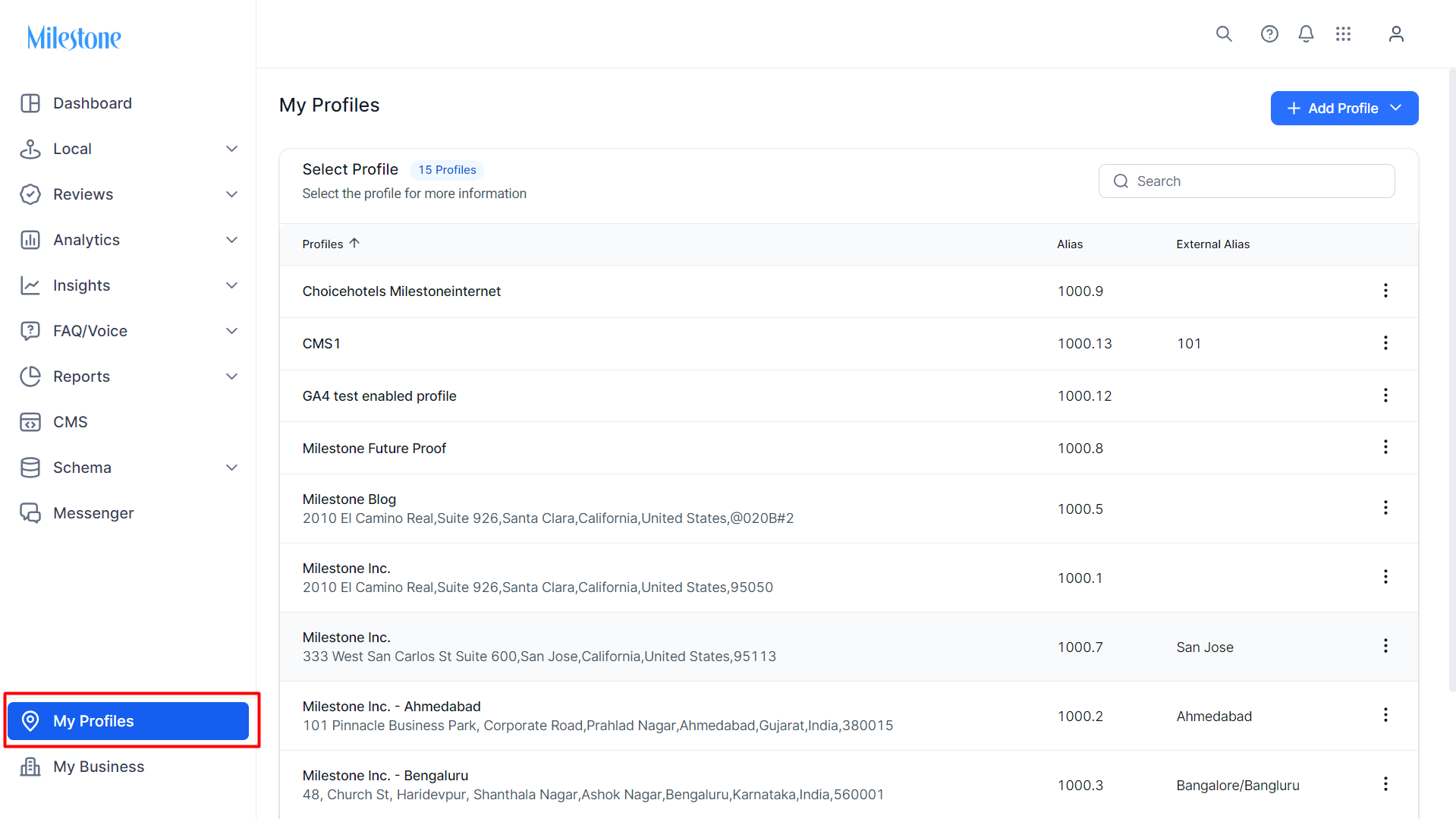Click the Messenger chat bubbles icon
The width and height of the screenshot is (1456, 819).
[x=30, y=513]
